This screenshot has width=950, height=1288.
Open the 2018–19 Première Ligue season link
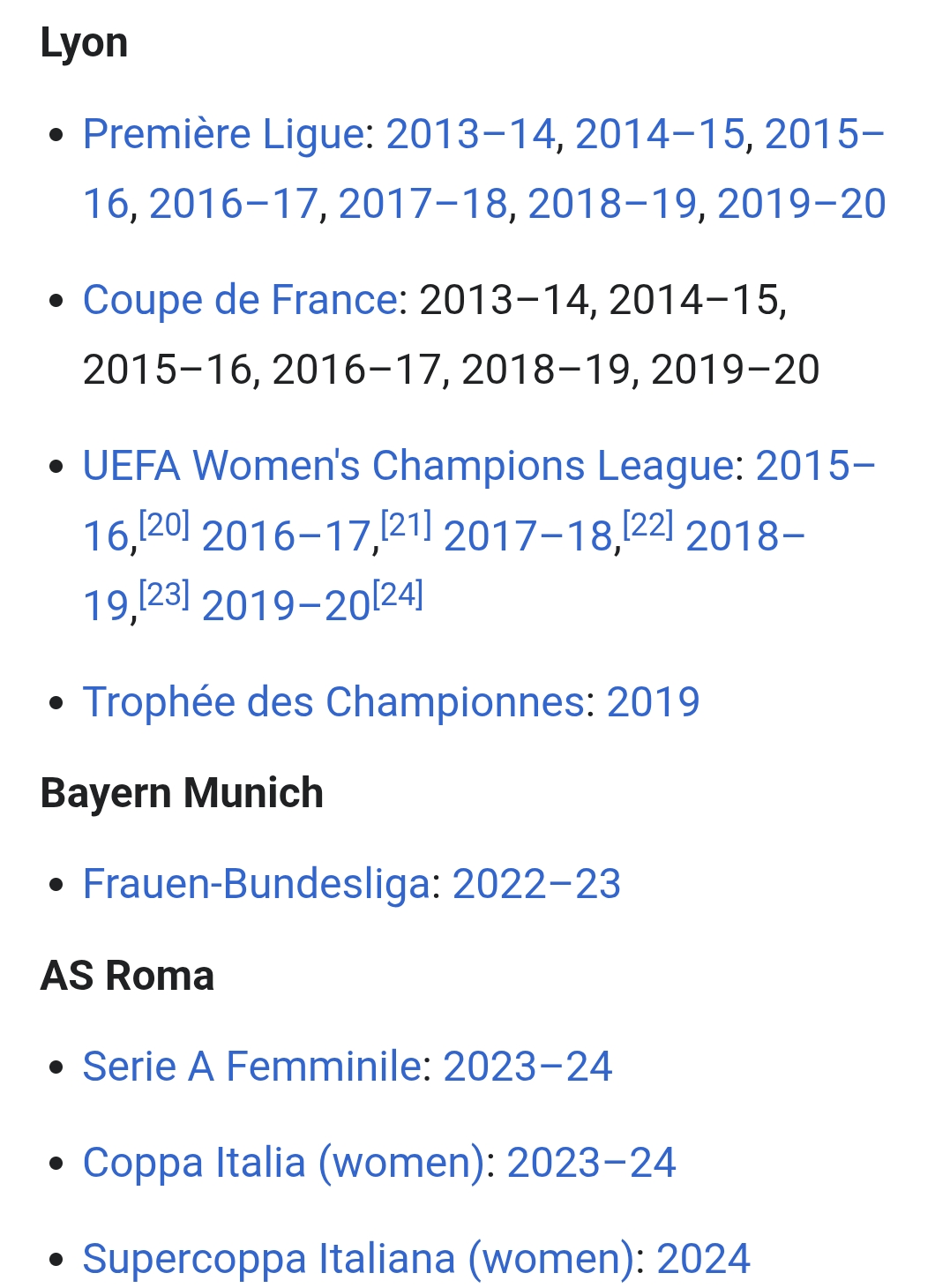612,205
